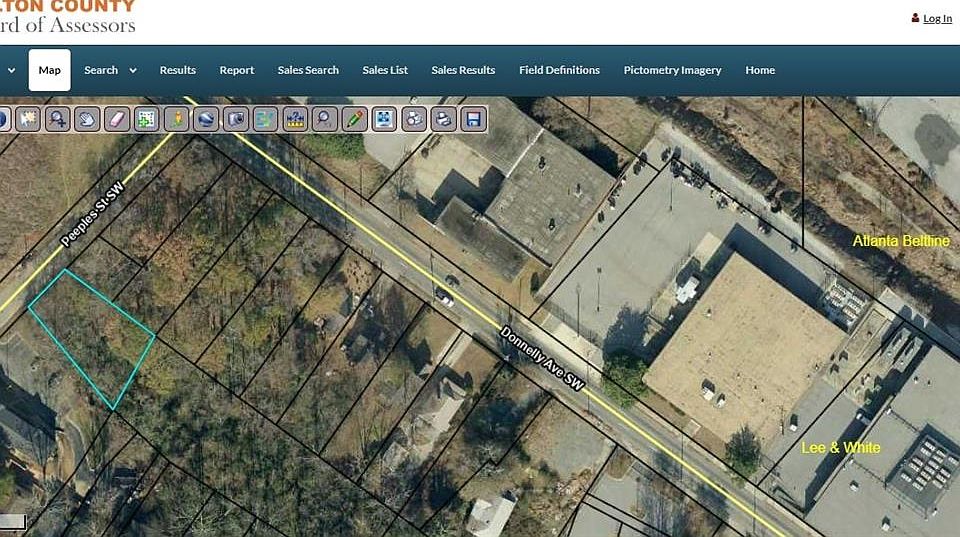Click the multi-circle buffer icon
960x537 pixels.
tap(414, 119)
